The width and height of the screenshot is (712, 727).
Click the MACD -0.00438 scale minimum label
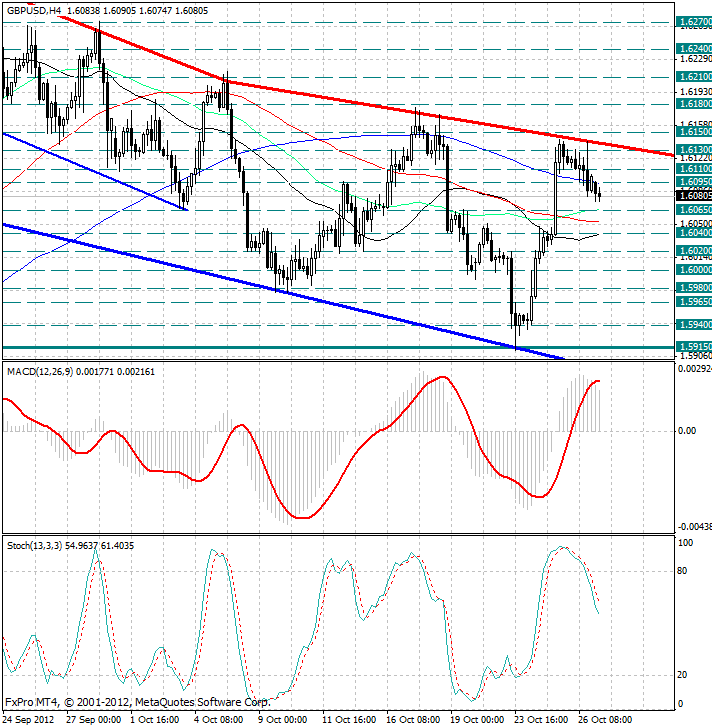(694, 527)
